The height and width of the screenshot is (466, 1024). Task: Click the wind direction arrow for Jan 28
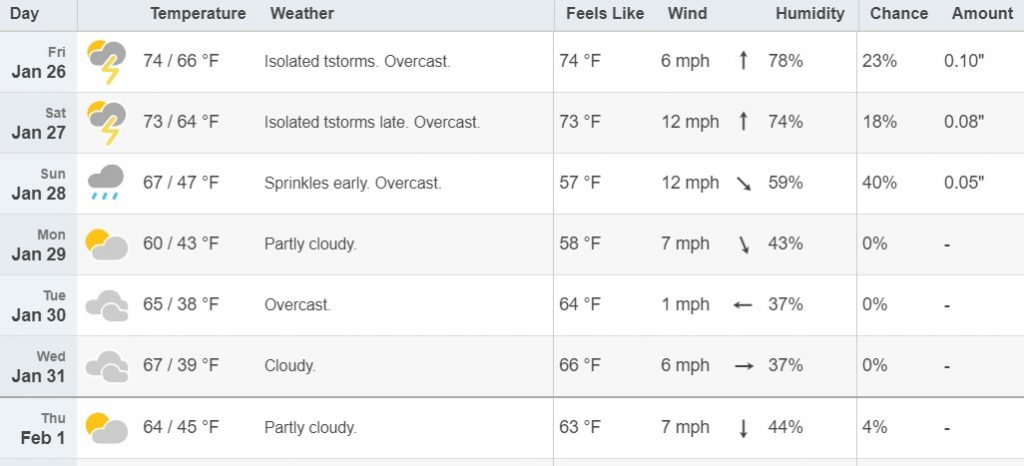tap(743, 183)
